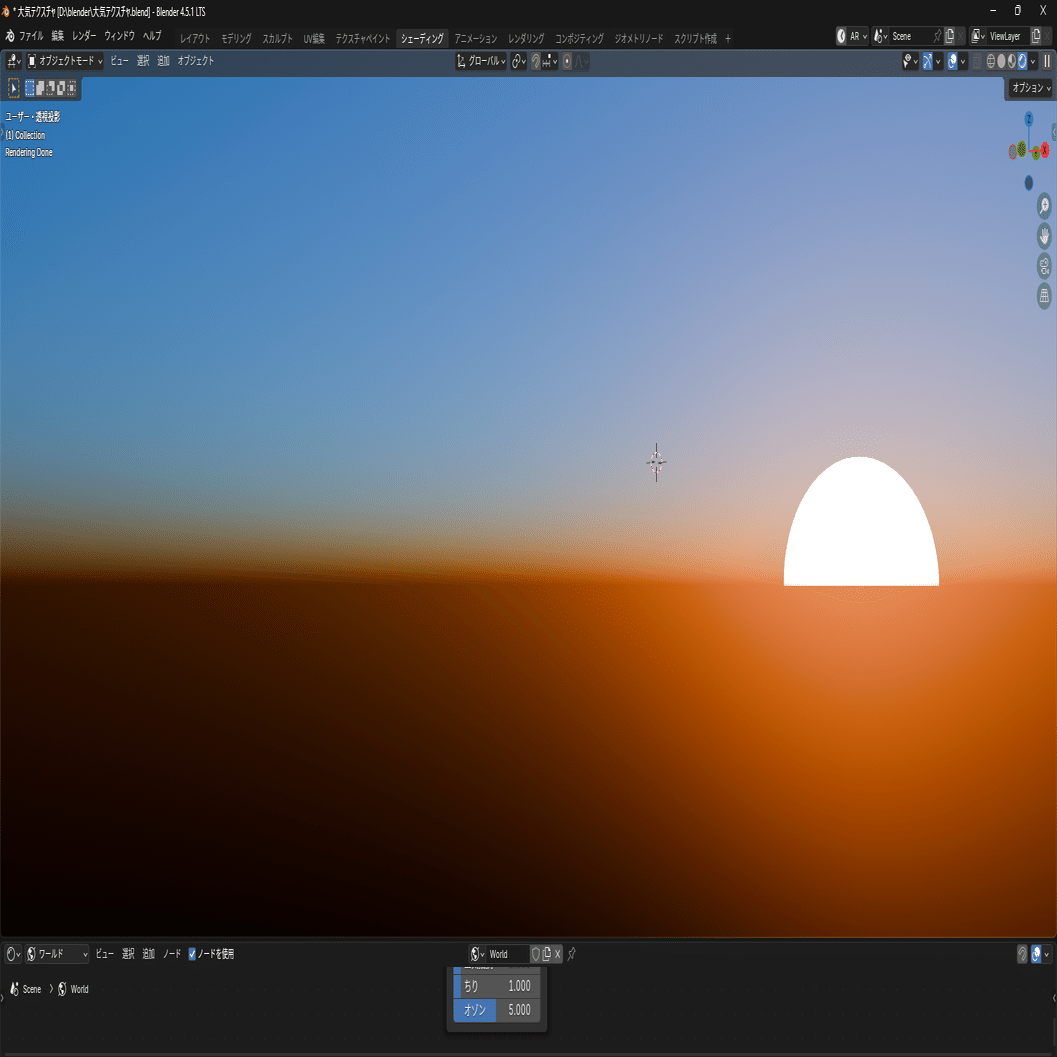Switch perspective/orthographic with grid icon
The image size is (1057, 1057).
1044,295
